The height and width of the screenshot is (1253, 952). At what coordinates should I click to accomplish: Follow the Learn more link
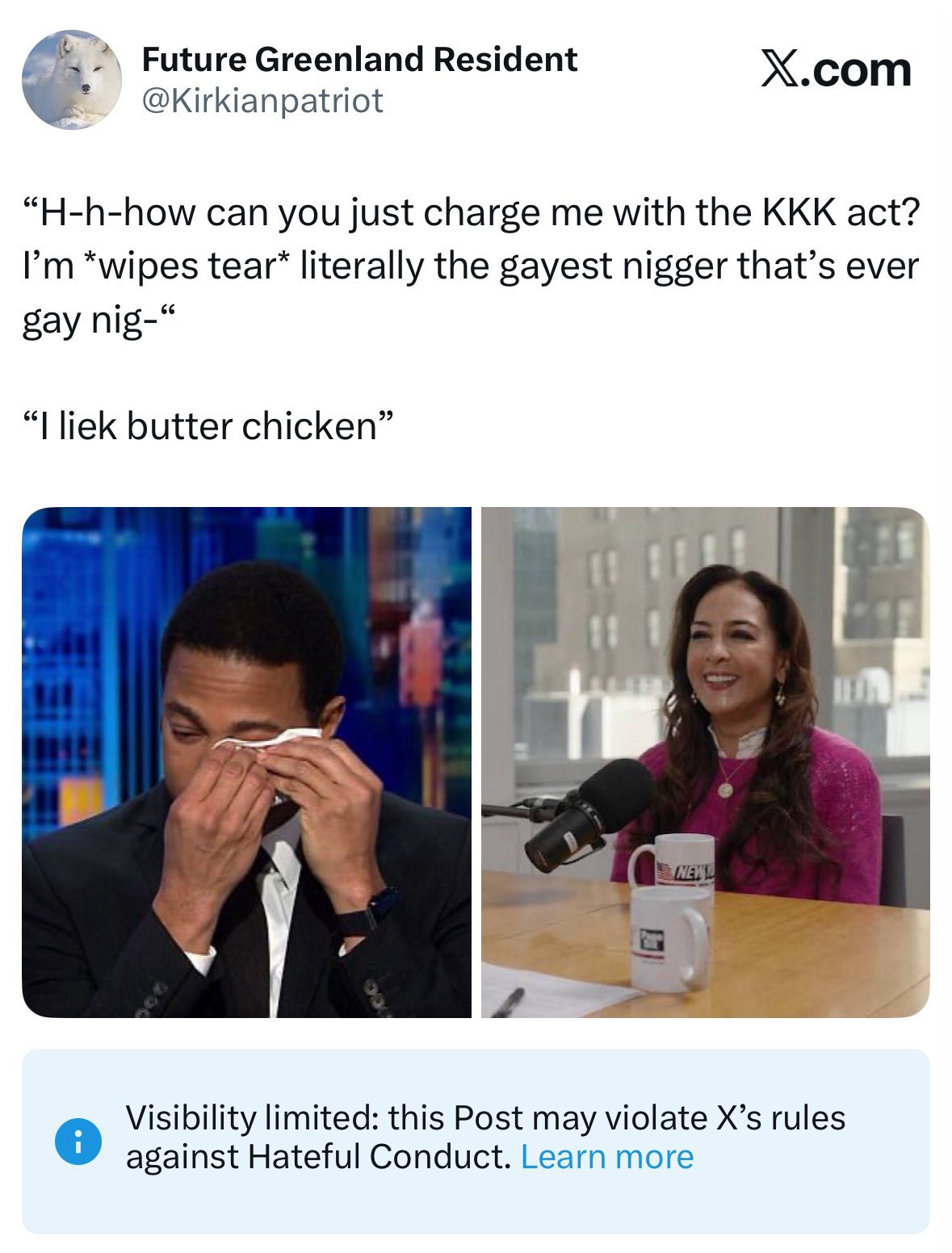(x=607, y=1157)
